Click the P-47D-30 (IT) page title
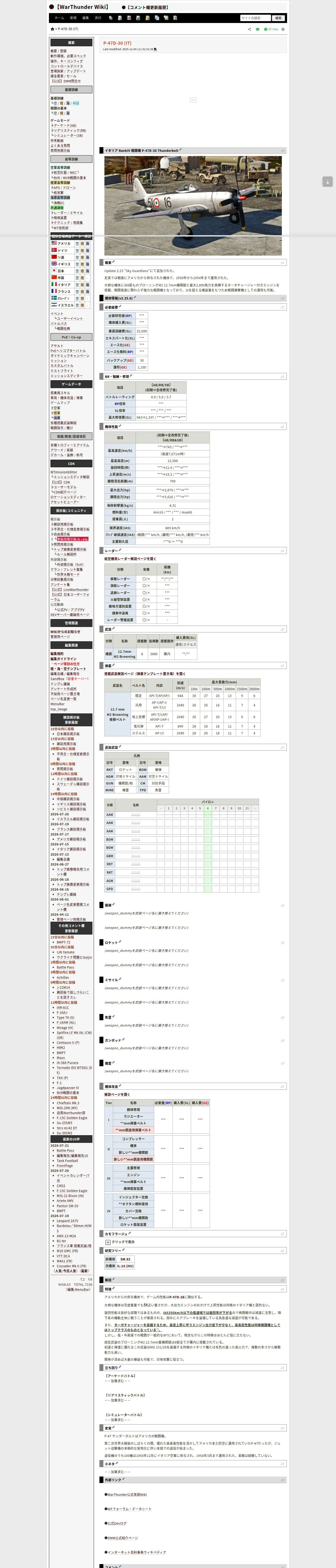 tap(117, 43)
